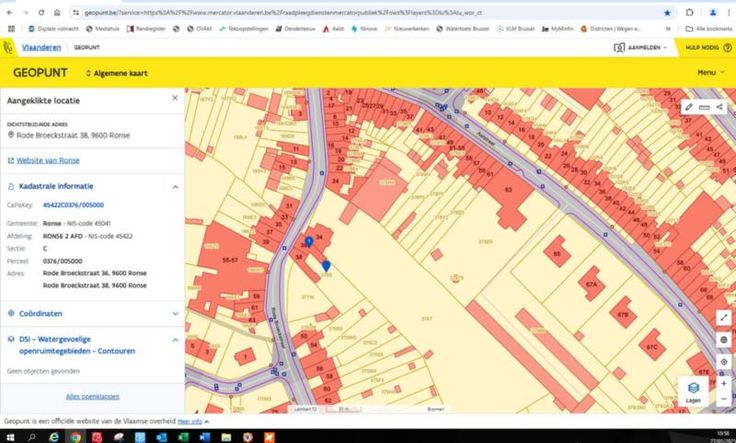Collapse the DSI Watergevoelige openruimtegebieden section
The height and width of the screenshot is (443, 736).
(176, 340)
